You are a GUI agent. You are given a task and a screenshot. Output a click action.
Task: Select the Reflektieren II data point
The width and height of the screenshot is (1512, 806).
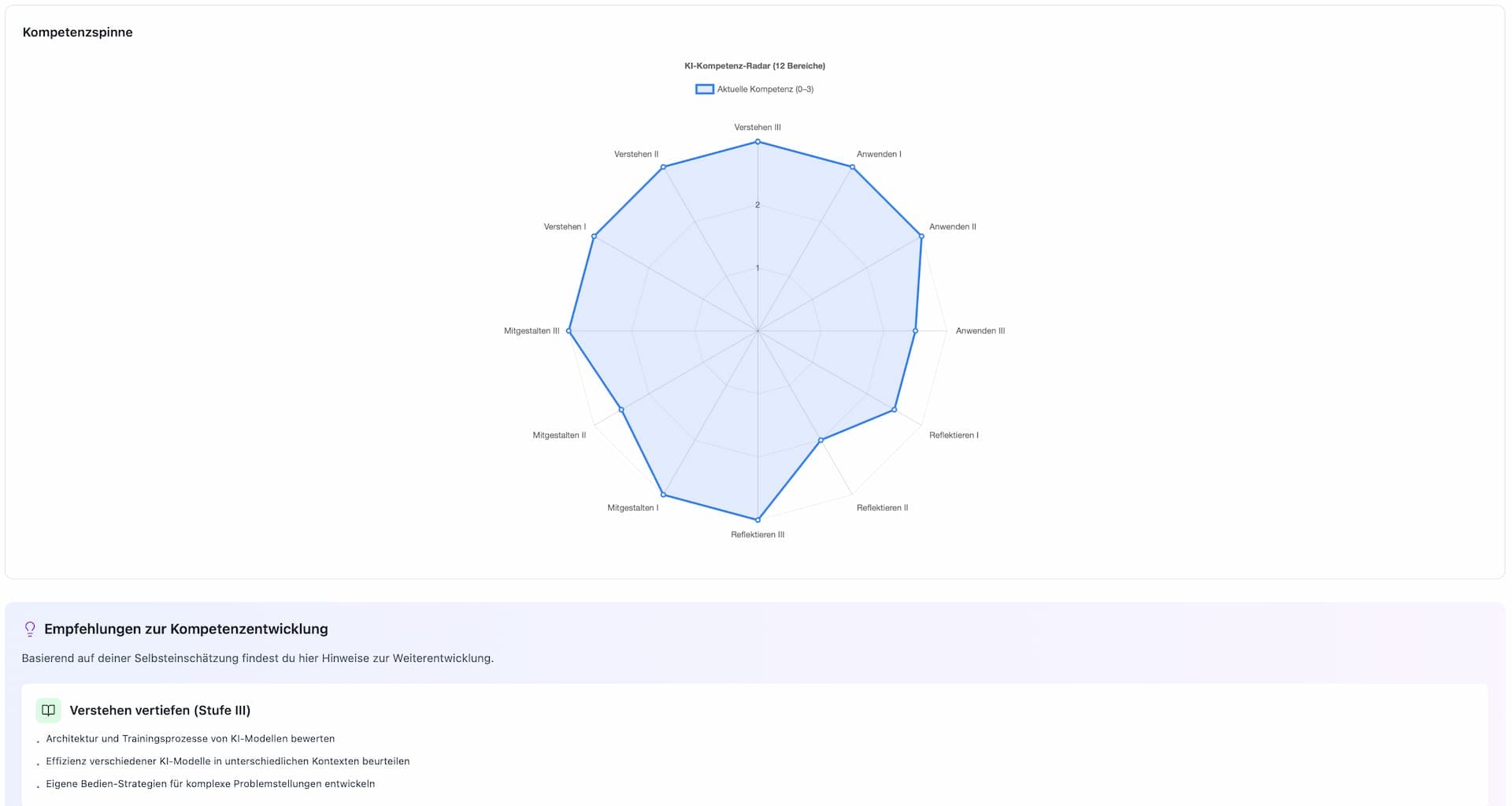(x=821, y=440)
